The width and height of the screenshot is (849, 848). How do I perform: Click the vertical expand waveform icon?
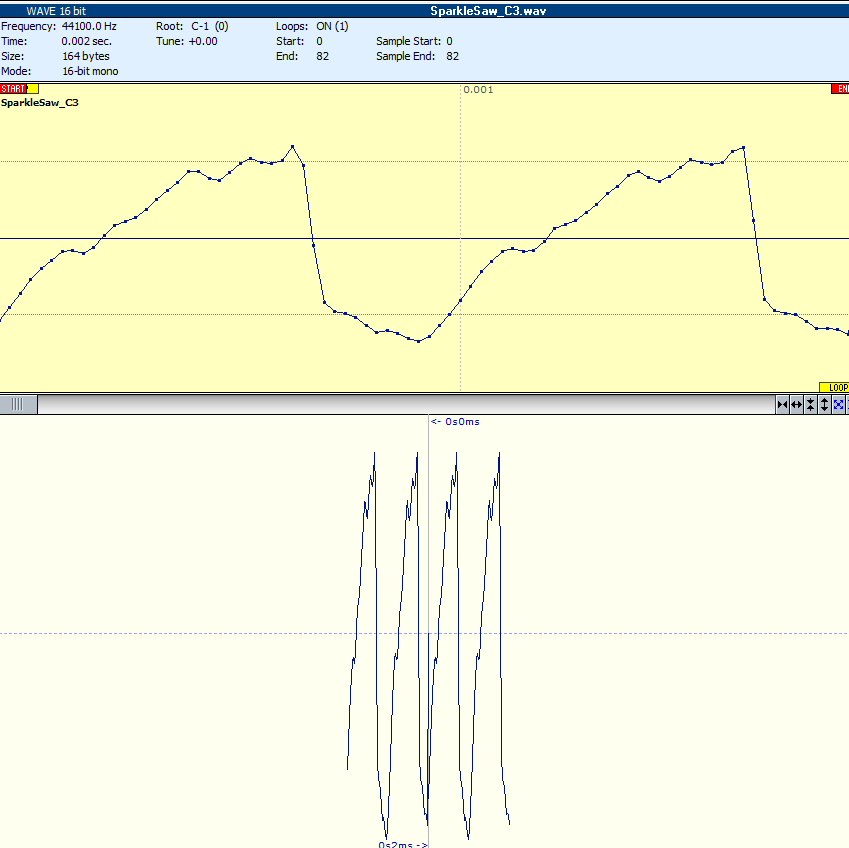tap(824, 404)
